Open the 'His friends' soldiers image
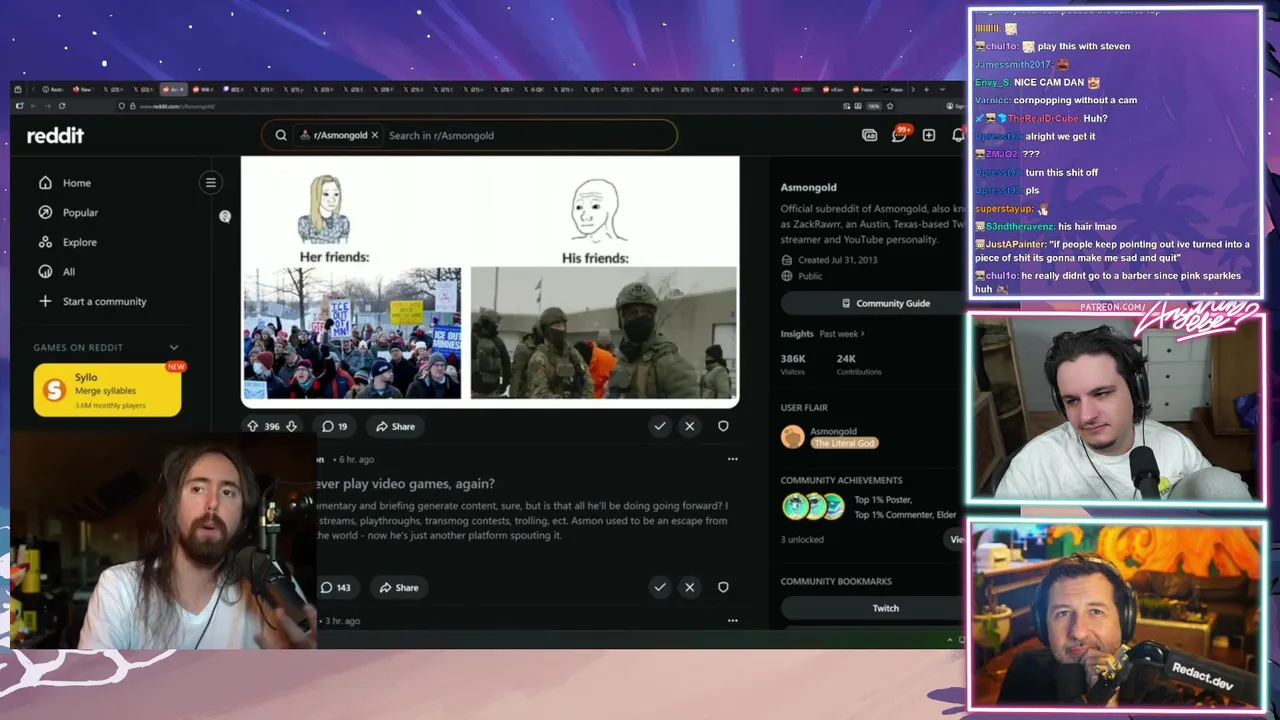This screenshot has width=1280, height=720. pyautogui.click(x=603, y=333)
